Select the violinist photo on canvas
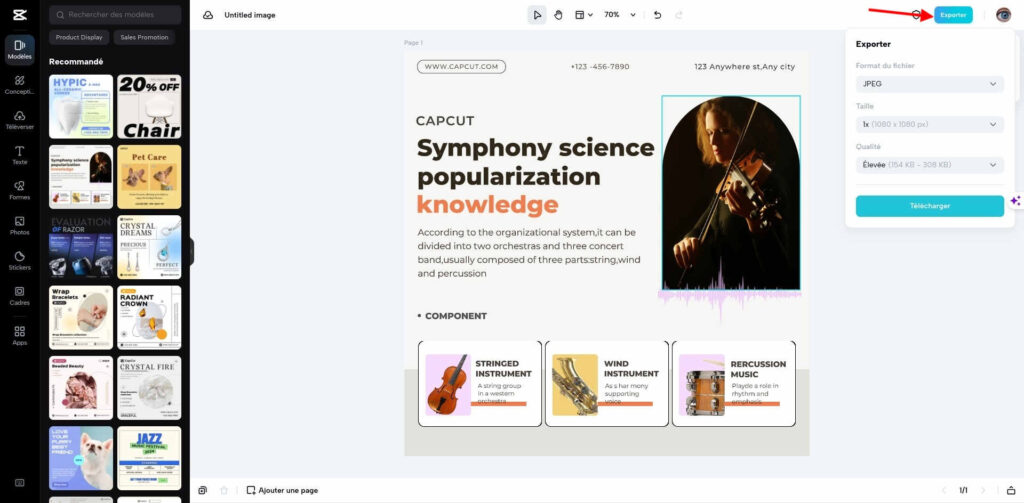This screenshot has height=503, width=1024. (731, 193)
